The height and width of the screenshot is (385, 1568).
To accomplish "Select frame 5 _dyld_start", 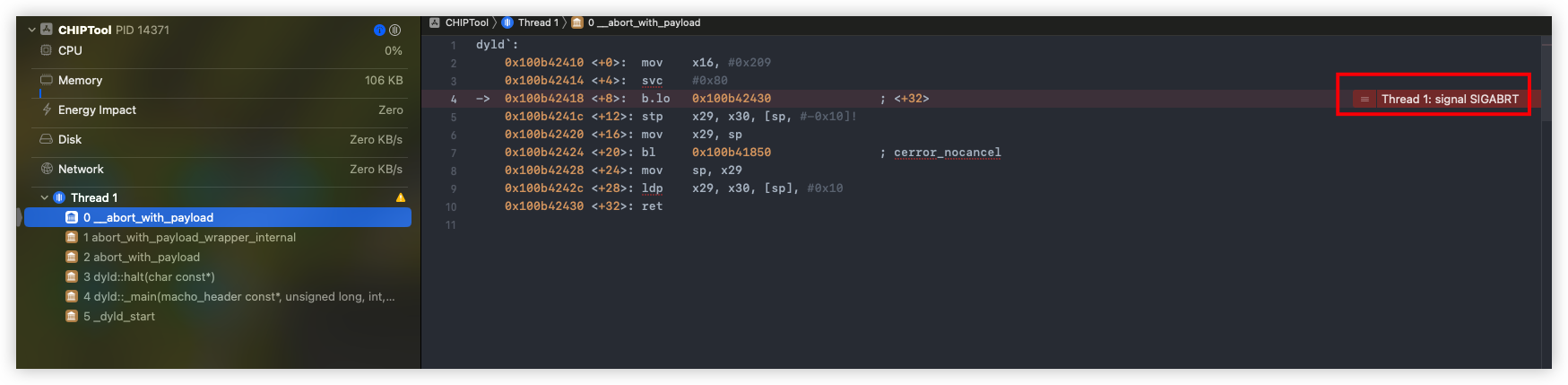I will (218, 316).
